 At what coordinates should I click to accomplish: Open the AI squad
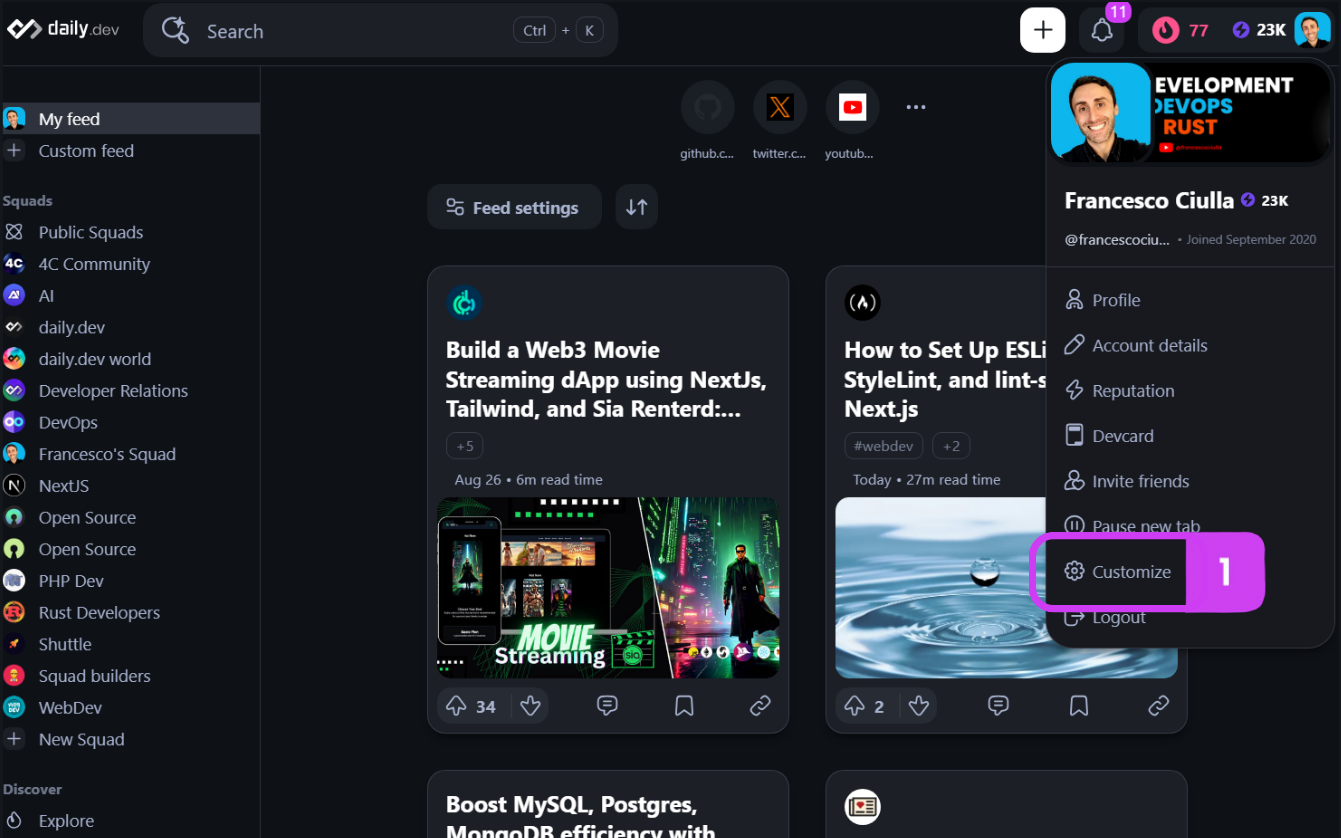coord(130,296)
